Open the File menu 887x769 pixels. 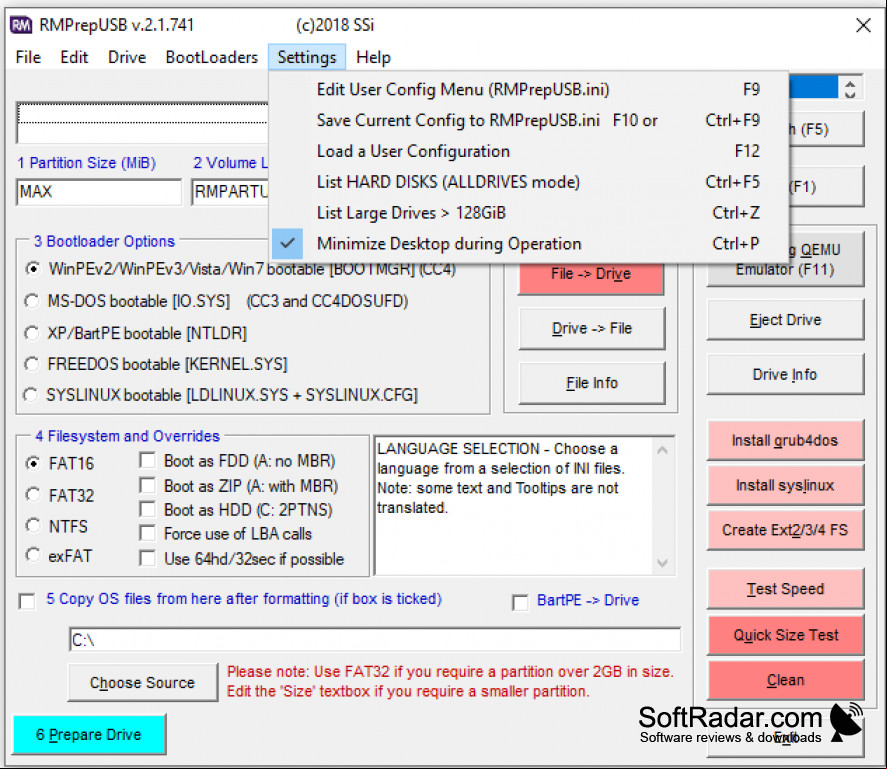point(28,57)
